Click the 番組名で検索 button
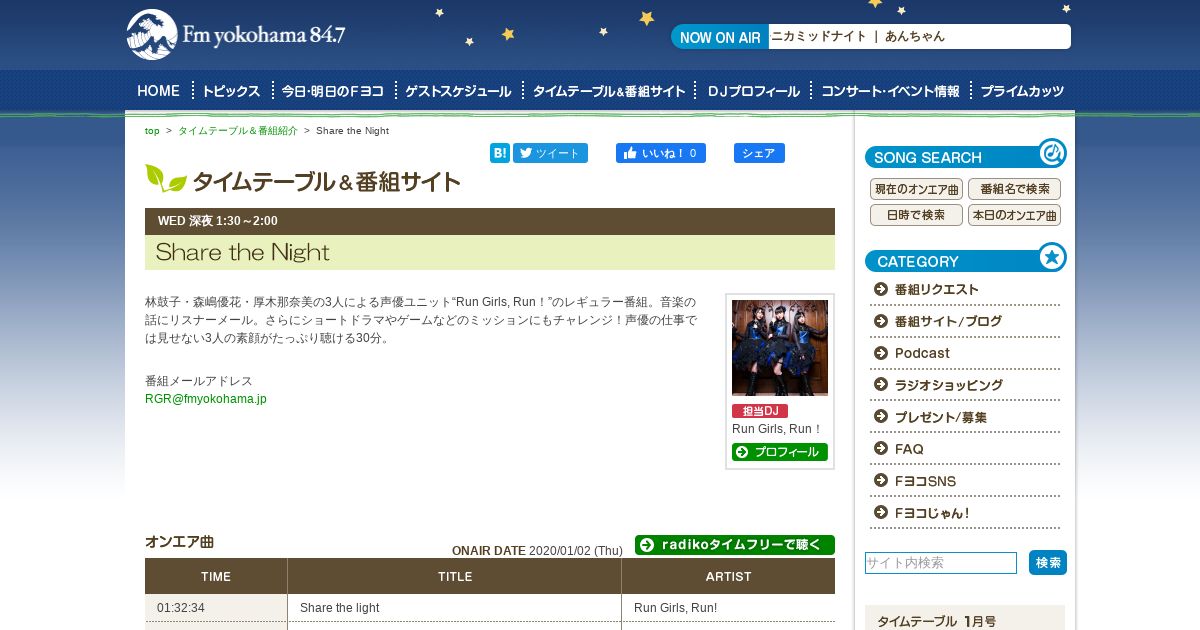 [x=1014, y=189]
